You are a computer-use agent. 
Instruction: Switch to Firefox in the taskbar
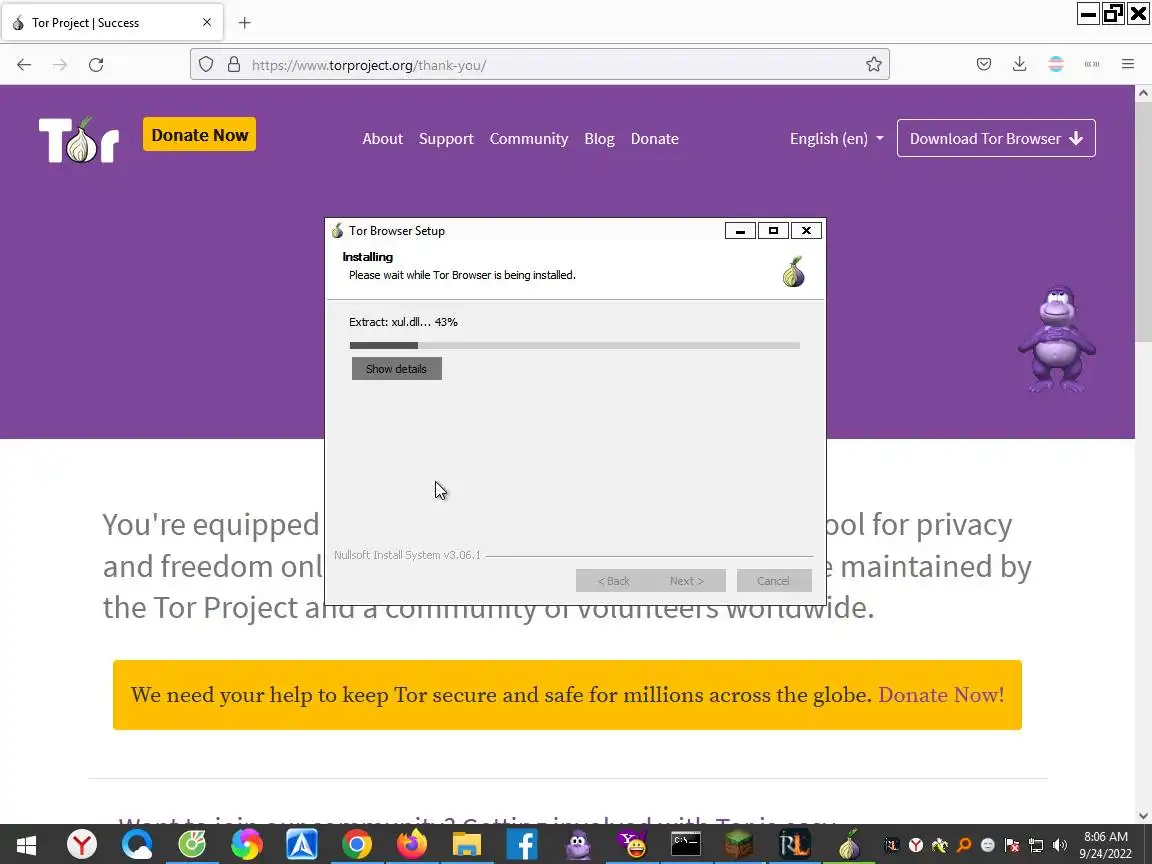point(411,845)
